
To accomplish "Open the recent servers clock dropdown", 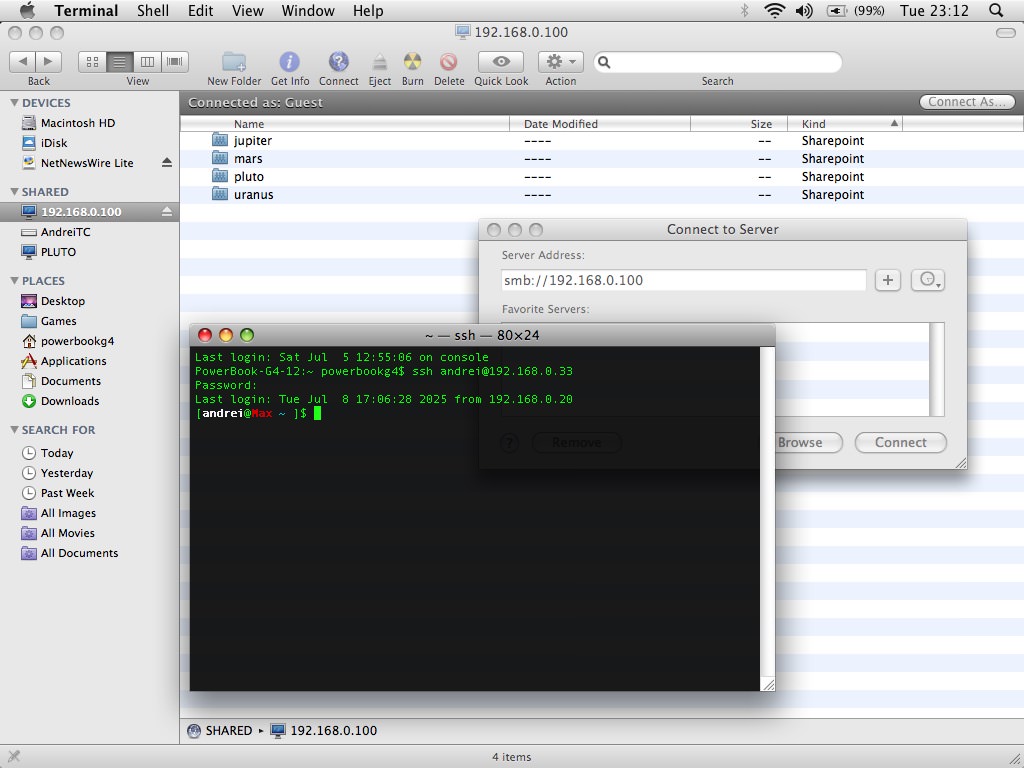I will pyautogui.click(x=928, y=280).
